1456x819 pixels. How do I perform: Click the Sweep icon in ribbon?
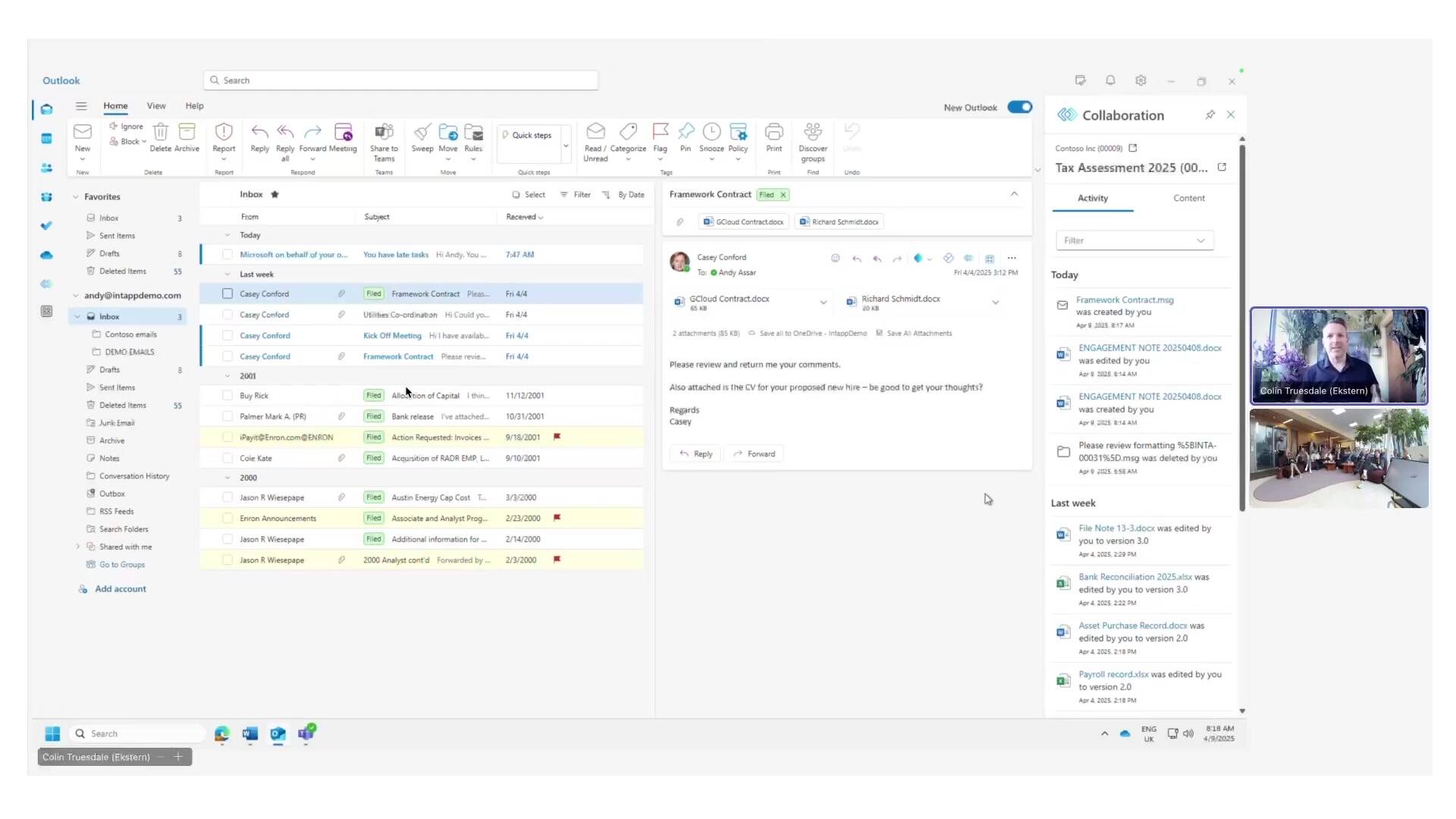[x=422, y=133]
